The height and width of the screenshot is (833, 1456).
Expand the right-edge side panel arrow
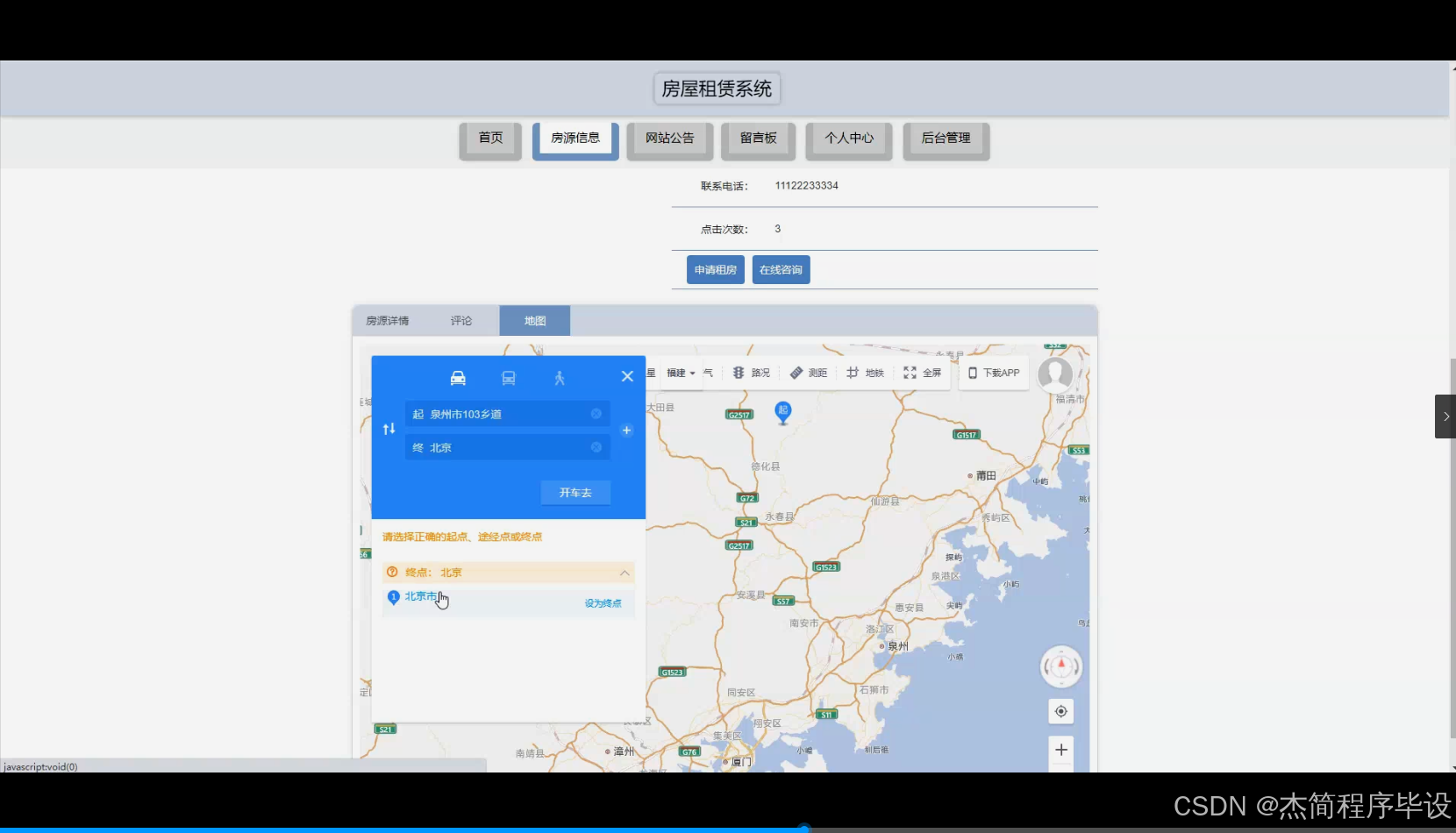pyautogui.click(x=1445, y=416)
